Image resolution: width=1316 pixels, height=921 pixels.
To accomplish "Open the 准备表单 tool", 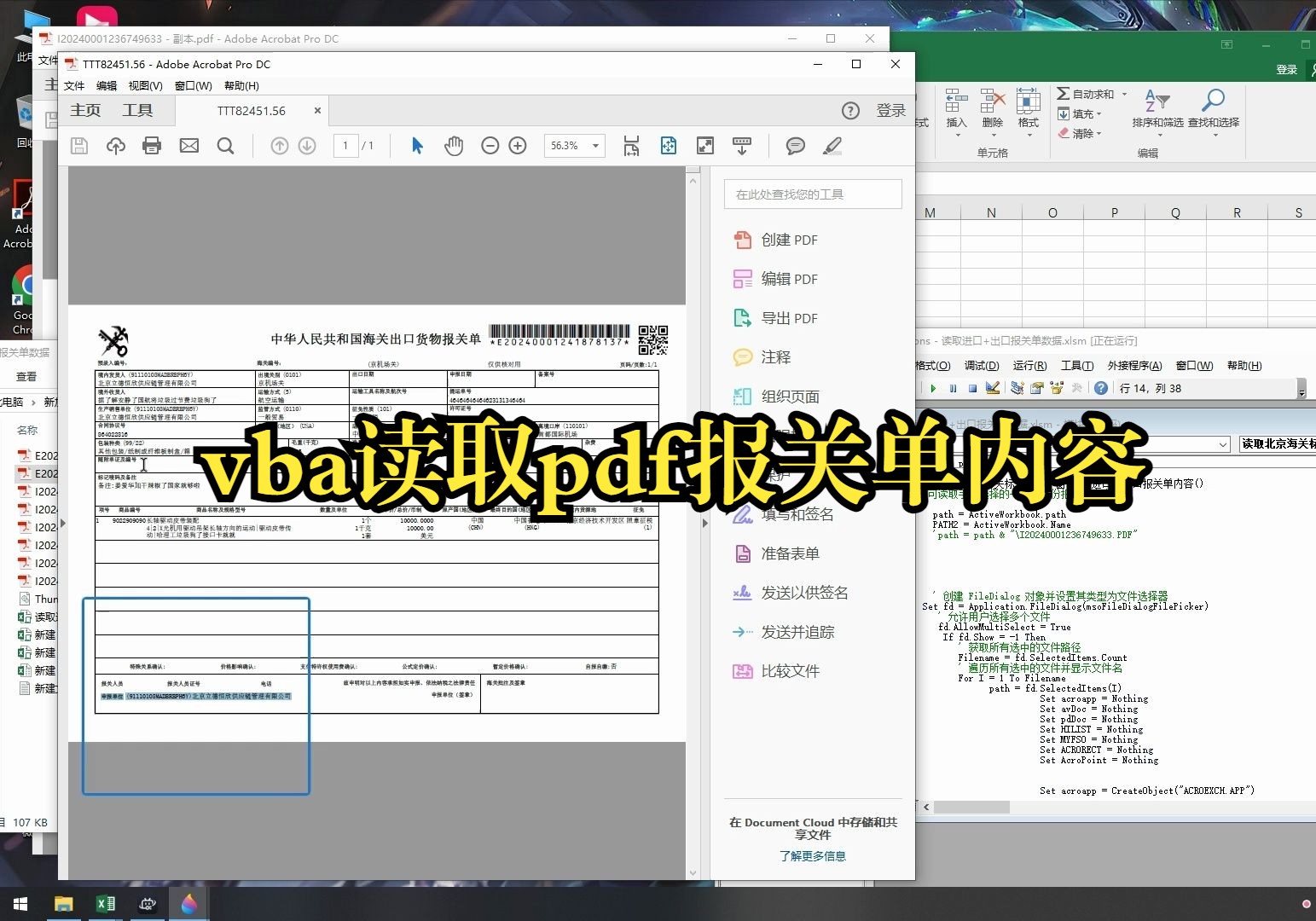I will (788, 553).
